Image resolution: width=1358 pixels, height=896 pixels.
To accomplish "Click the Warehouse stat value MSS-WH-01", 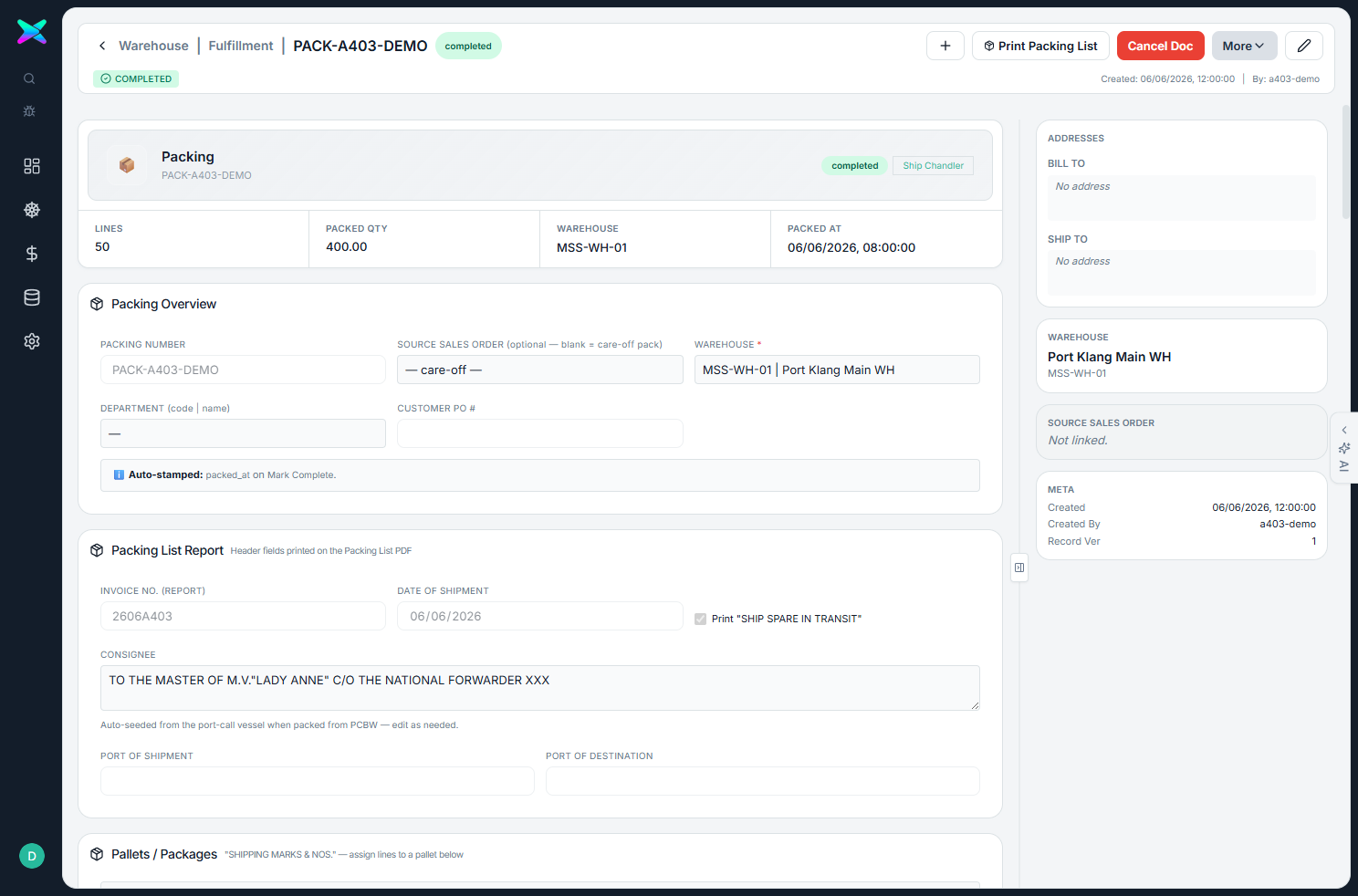I will point(591,247).
